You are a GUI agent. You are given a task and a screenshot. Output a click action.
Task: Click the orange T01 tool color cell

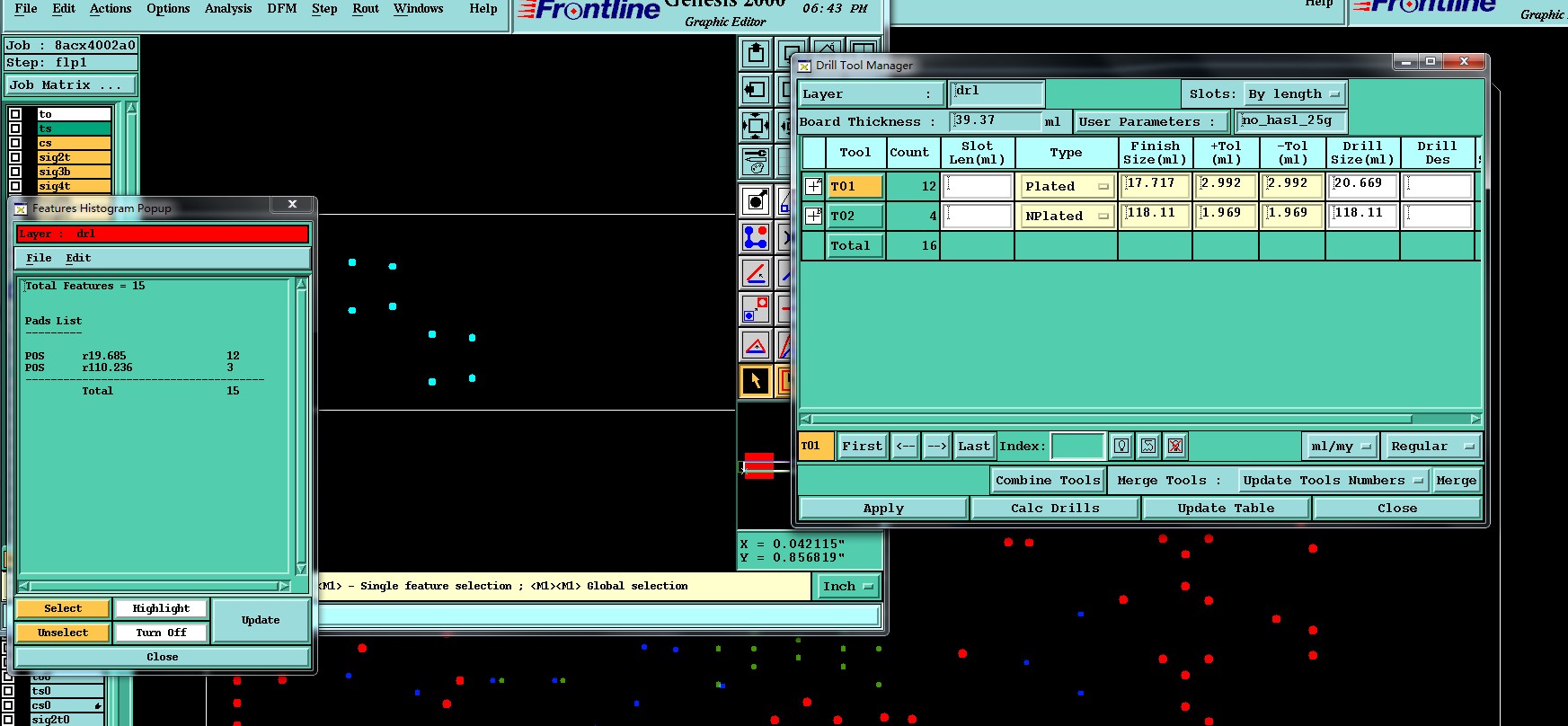(x=855, y=186)
